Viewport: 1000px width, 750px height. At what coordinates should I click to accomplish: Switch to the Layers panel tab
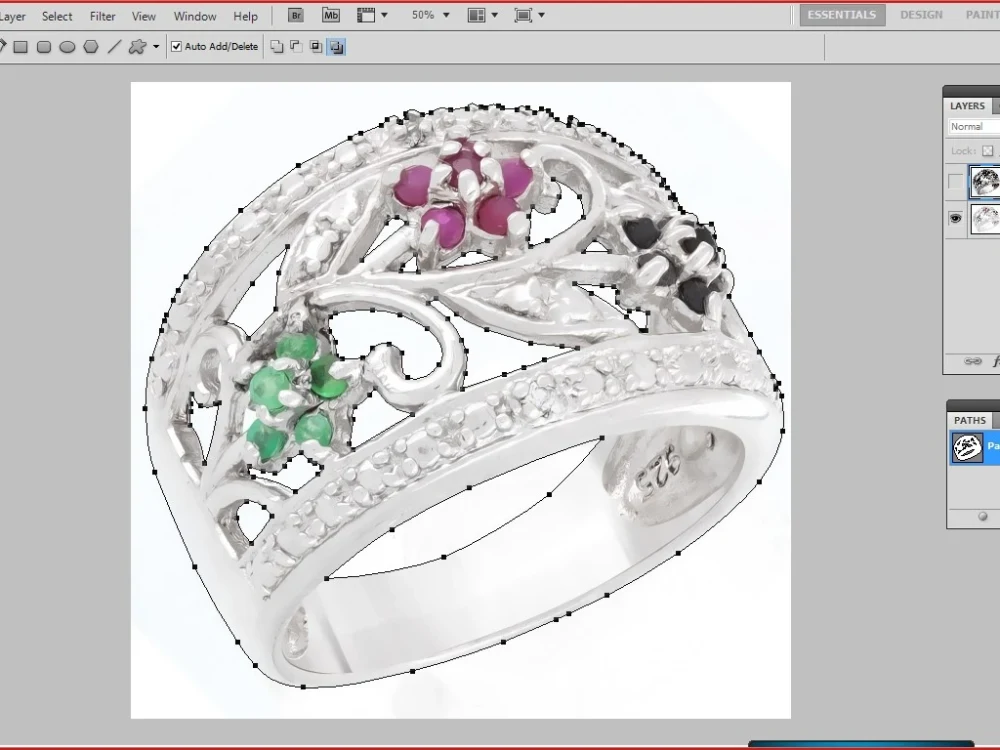coord(967,107)
